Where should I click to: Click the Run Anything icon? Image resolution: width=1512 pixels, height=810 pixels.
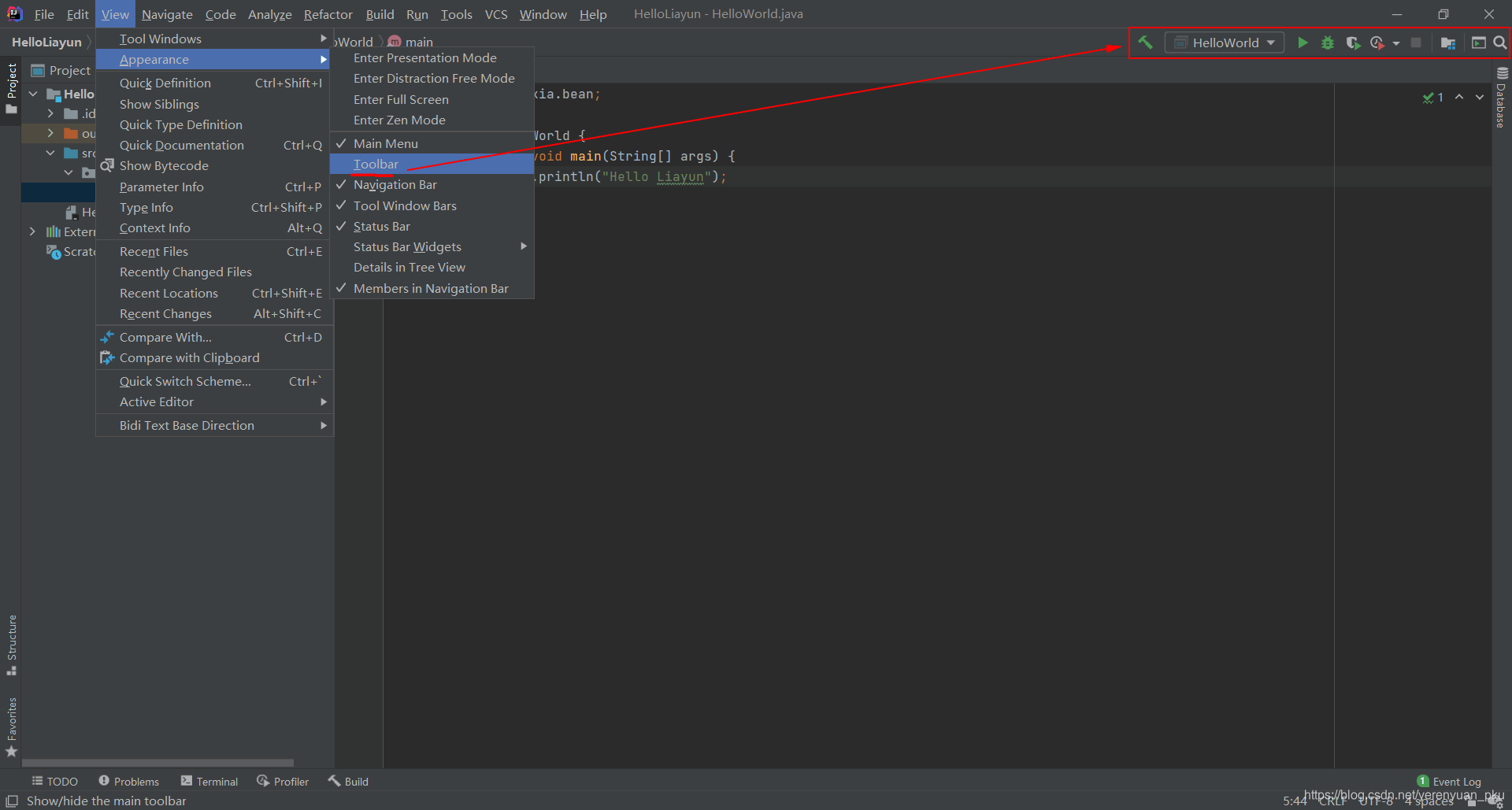[x=1479, y=43]
